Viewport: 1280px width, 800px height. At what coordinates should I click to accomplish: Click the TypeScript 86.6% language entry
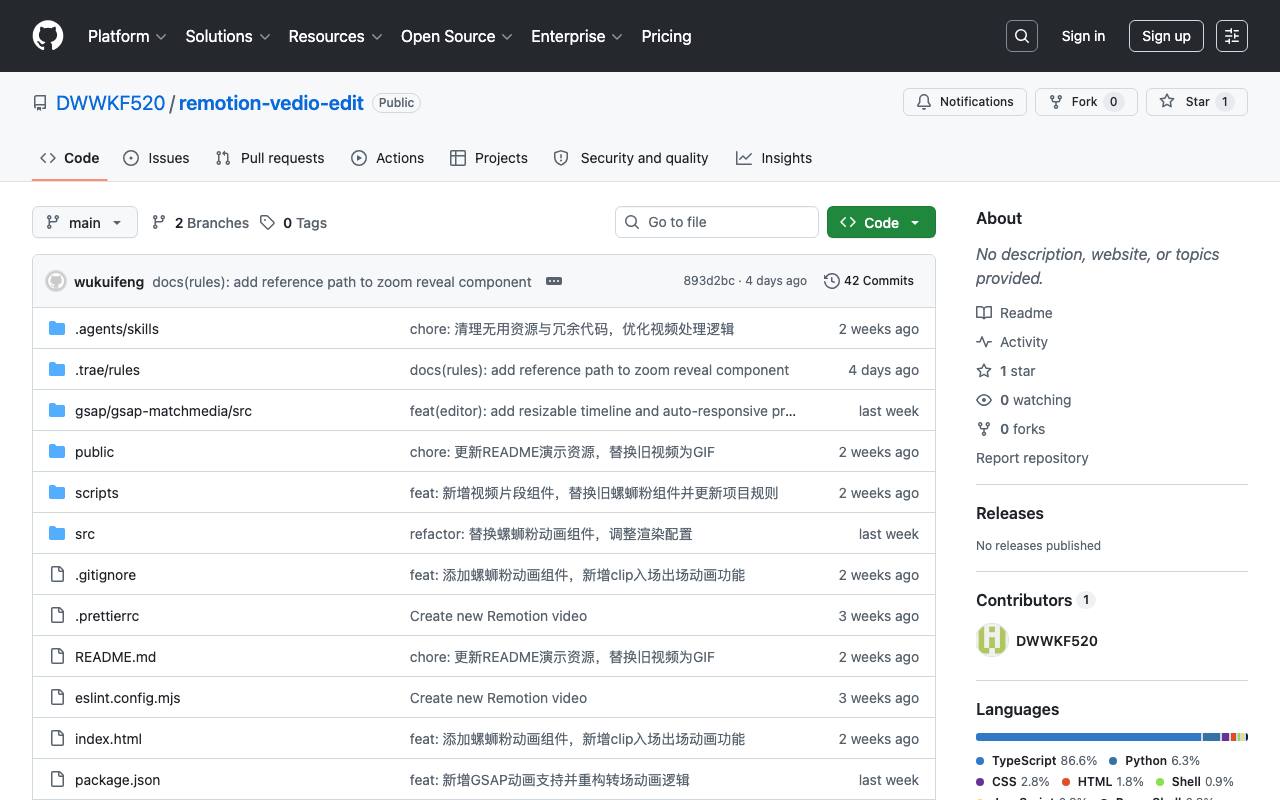1037,761
